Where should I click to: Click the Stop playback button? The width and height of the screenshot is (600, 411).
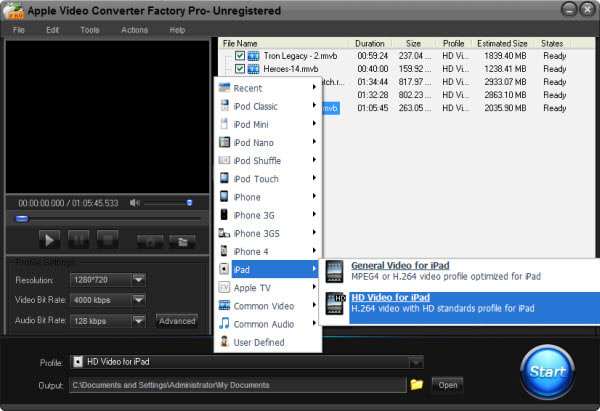pyautogui.click(x=108, y=240)
